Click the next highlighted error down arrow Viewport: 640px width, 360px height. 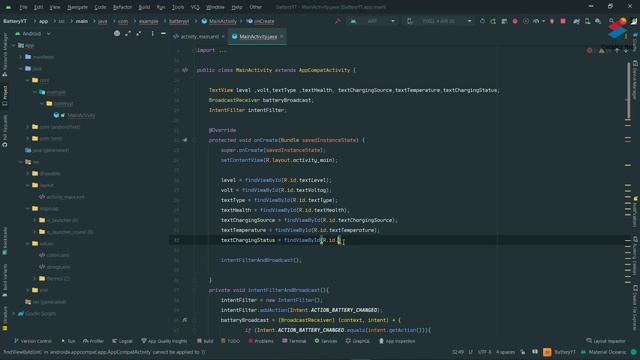point(626,50)
